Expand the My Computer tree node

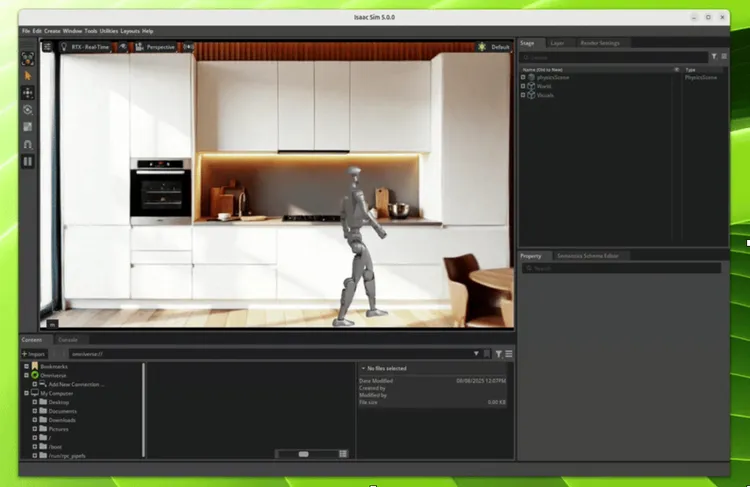(27, 393)
